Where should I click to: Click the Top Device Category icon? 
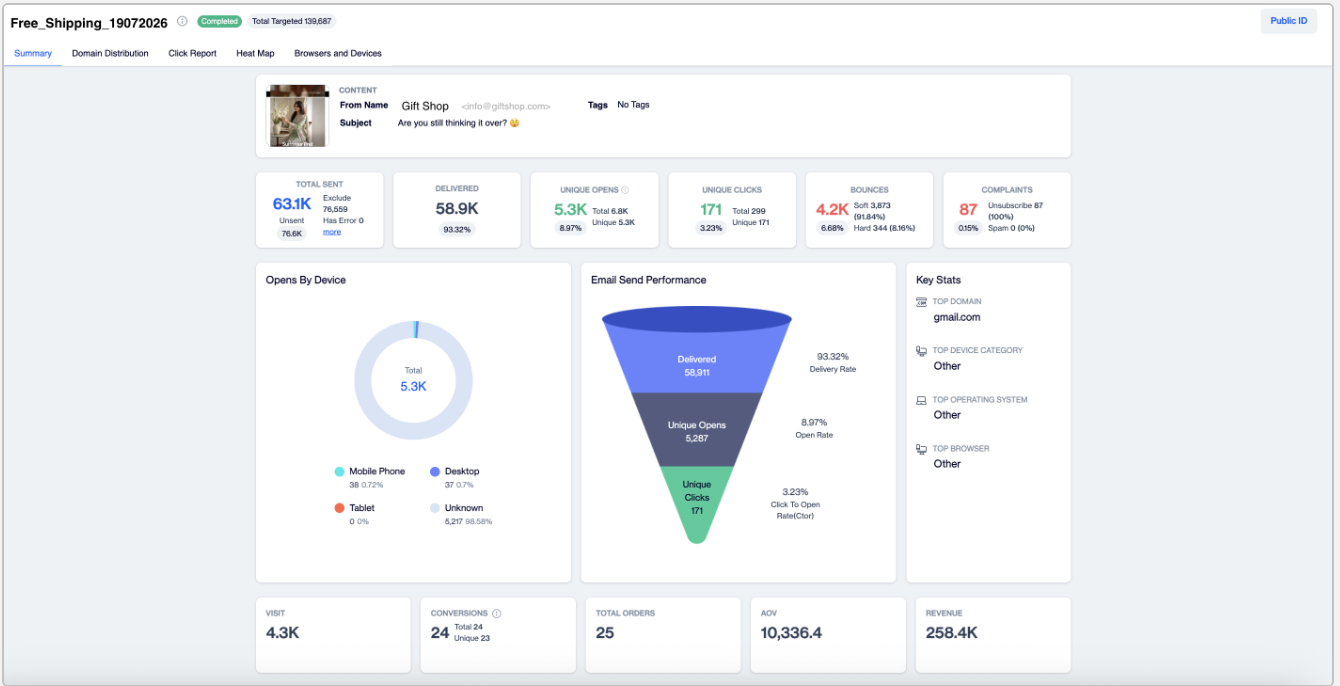point(921,351)
